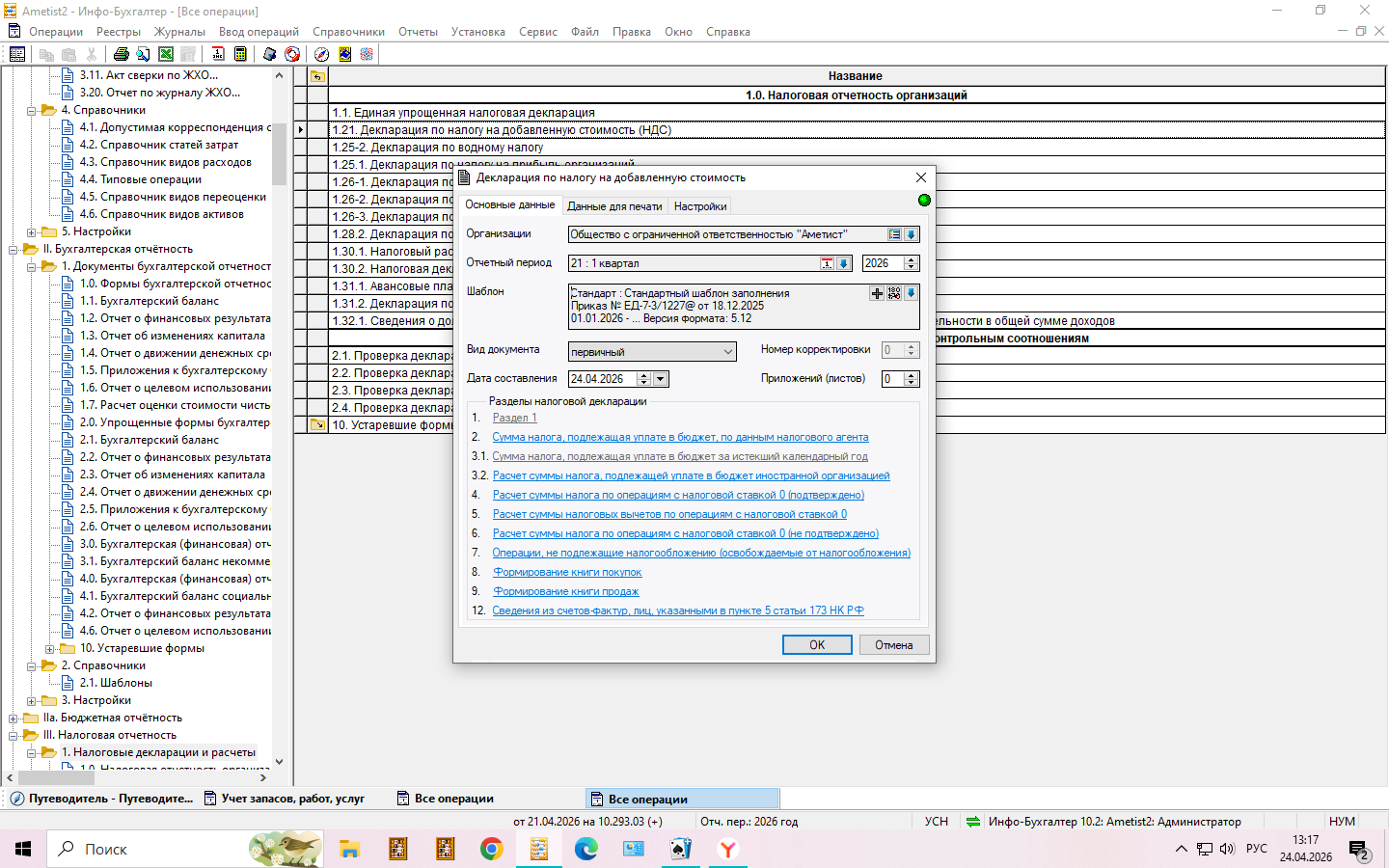Open the Дата составления date dropdown arrow
Image resolution: width=1389 pixels, height=868 pixels.
pyautogui.click(x=661, y=379)
